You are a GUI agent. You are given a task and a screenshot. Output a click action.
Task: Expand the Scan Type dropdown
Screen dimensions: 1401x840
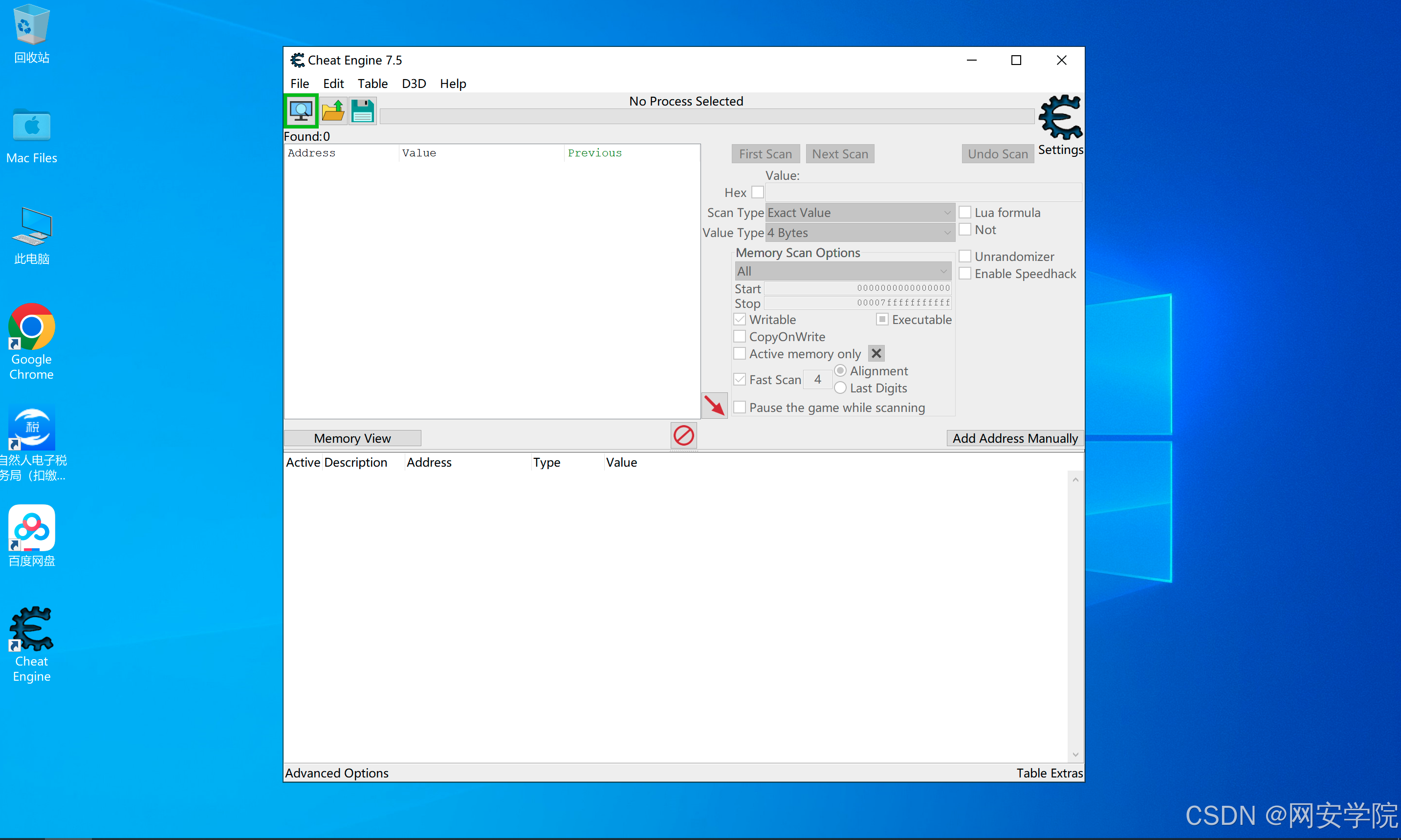tap(859, 213)
